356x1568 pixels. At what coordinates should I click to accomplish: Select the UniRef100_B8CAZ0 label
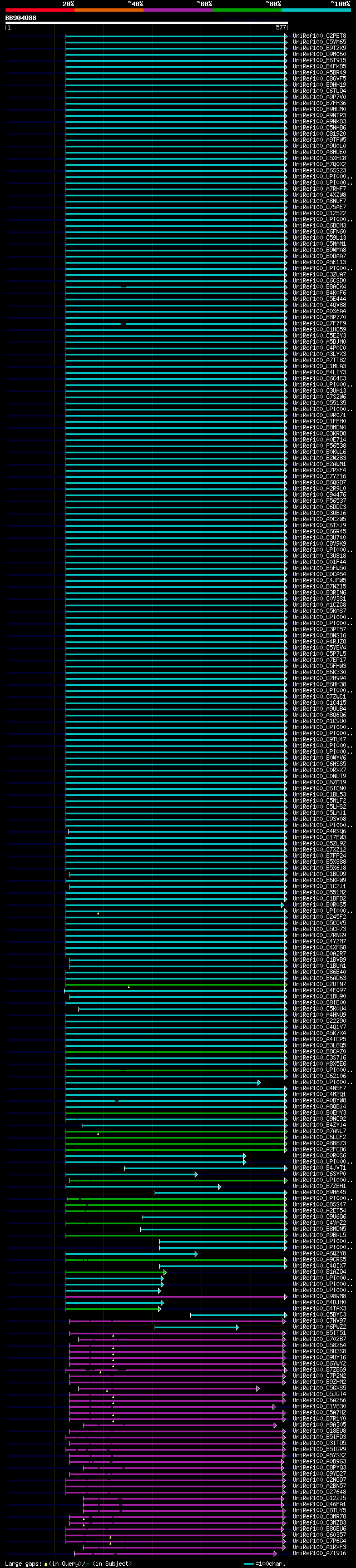pos(319,1052)
